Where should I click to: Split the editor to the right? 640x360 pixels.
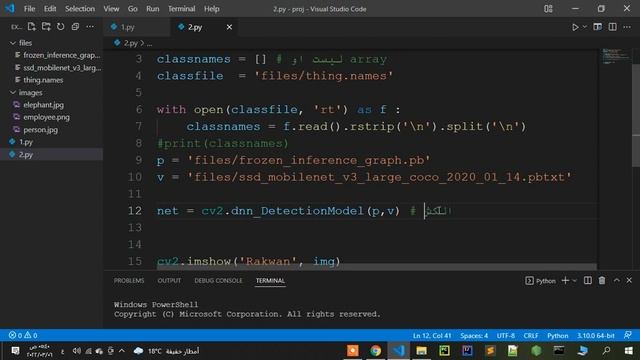[613, 27]
